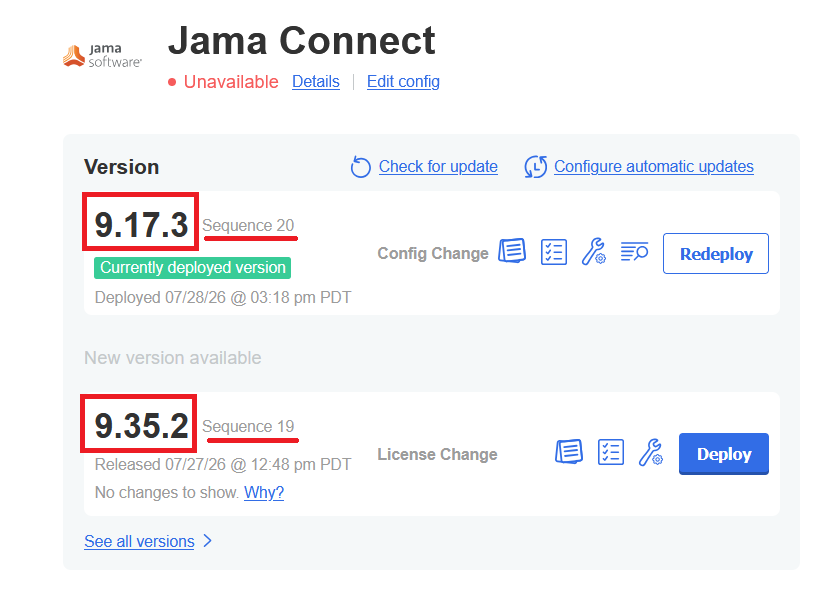The image size is (824, 593).
Task: Deploy version 9.35.2
Action: coord(724,454)
